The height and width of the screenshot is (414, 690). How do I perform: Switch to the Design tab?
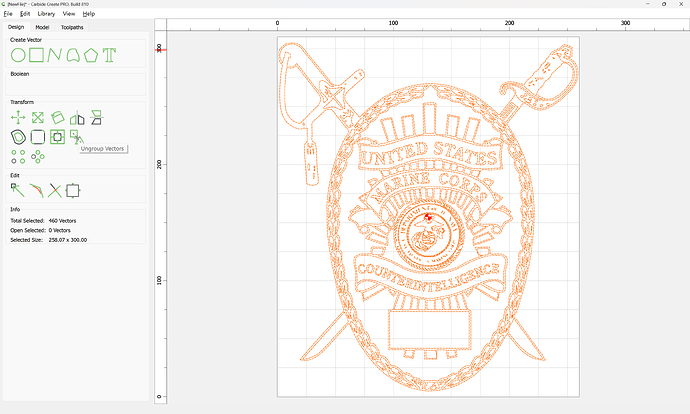tap(16, 27)
